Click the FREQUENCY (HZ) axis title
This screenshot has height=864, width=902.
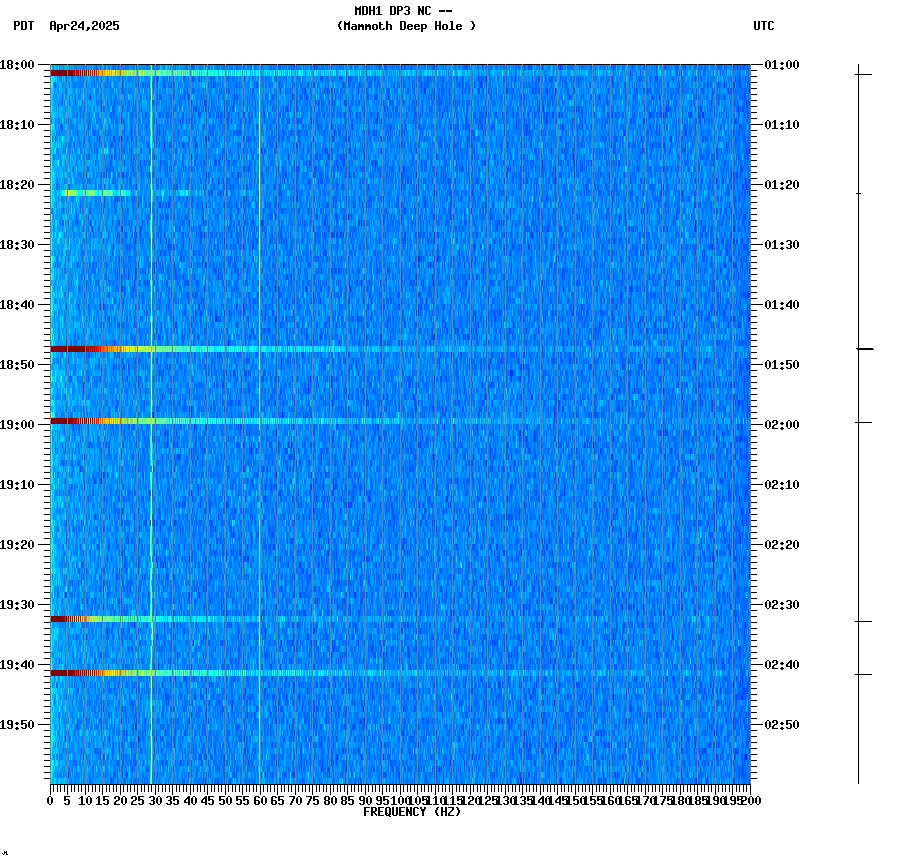[x=412, y=811]
